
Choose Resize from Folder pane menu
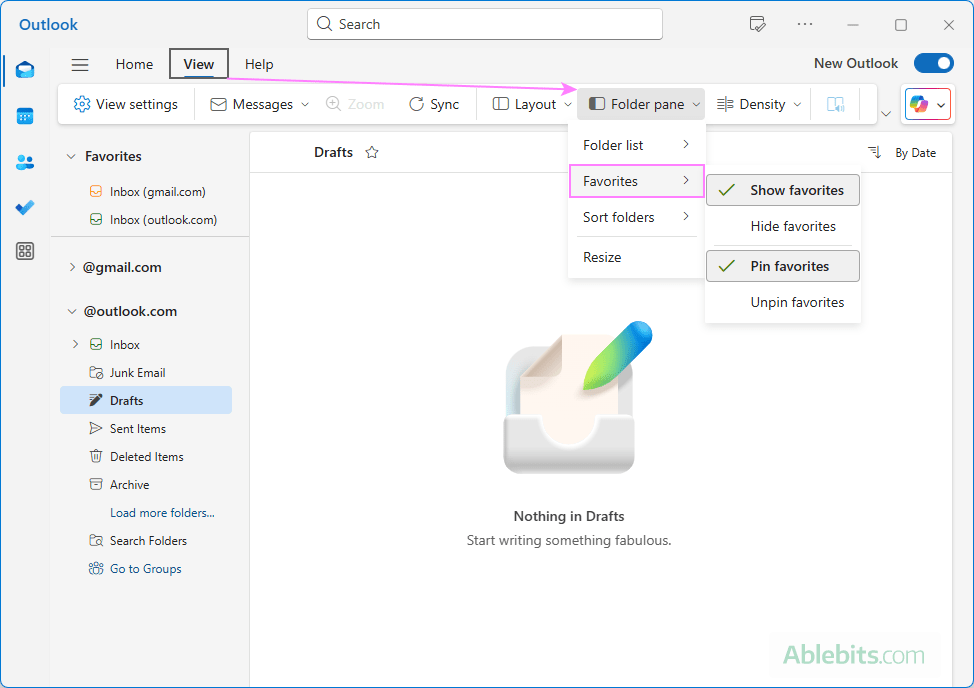pyautogui.click(x=636, y=257)
